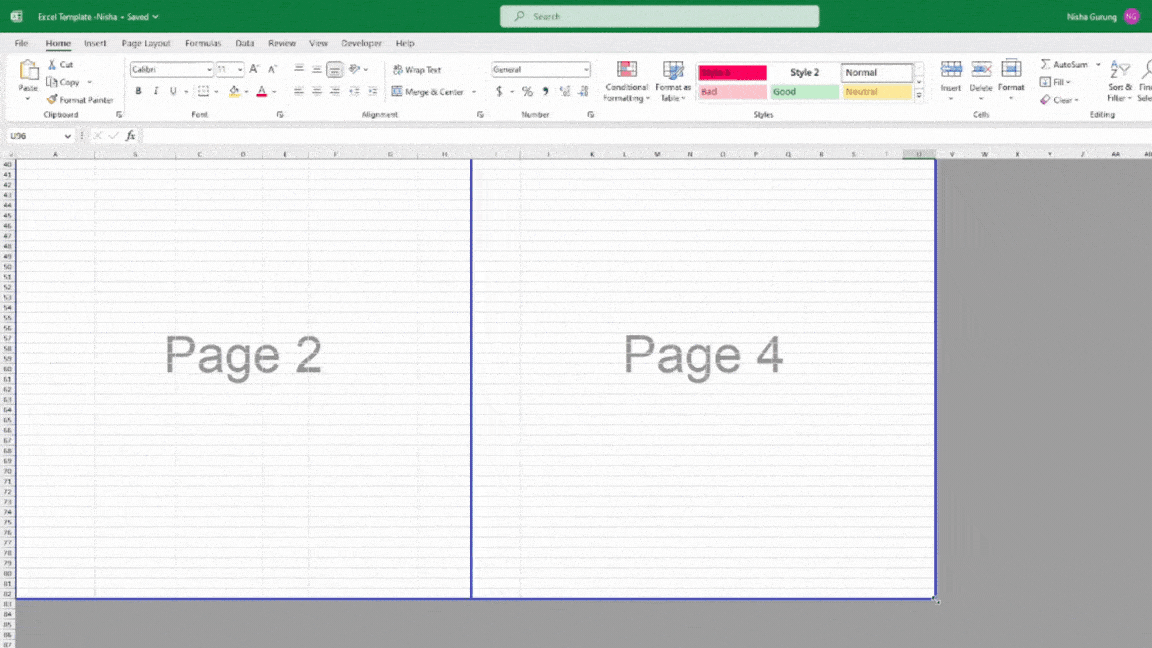Apply Percent Style to selection
This screenshot has height=648, width=1152.
527,91
